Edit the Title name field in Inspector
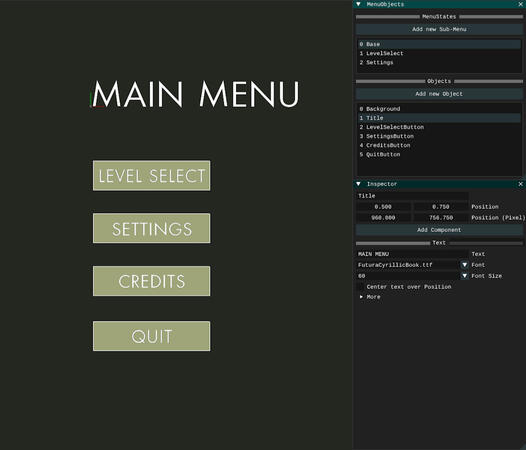Screen dimensions: 526x450 coord(412,196)
